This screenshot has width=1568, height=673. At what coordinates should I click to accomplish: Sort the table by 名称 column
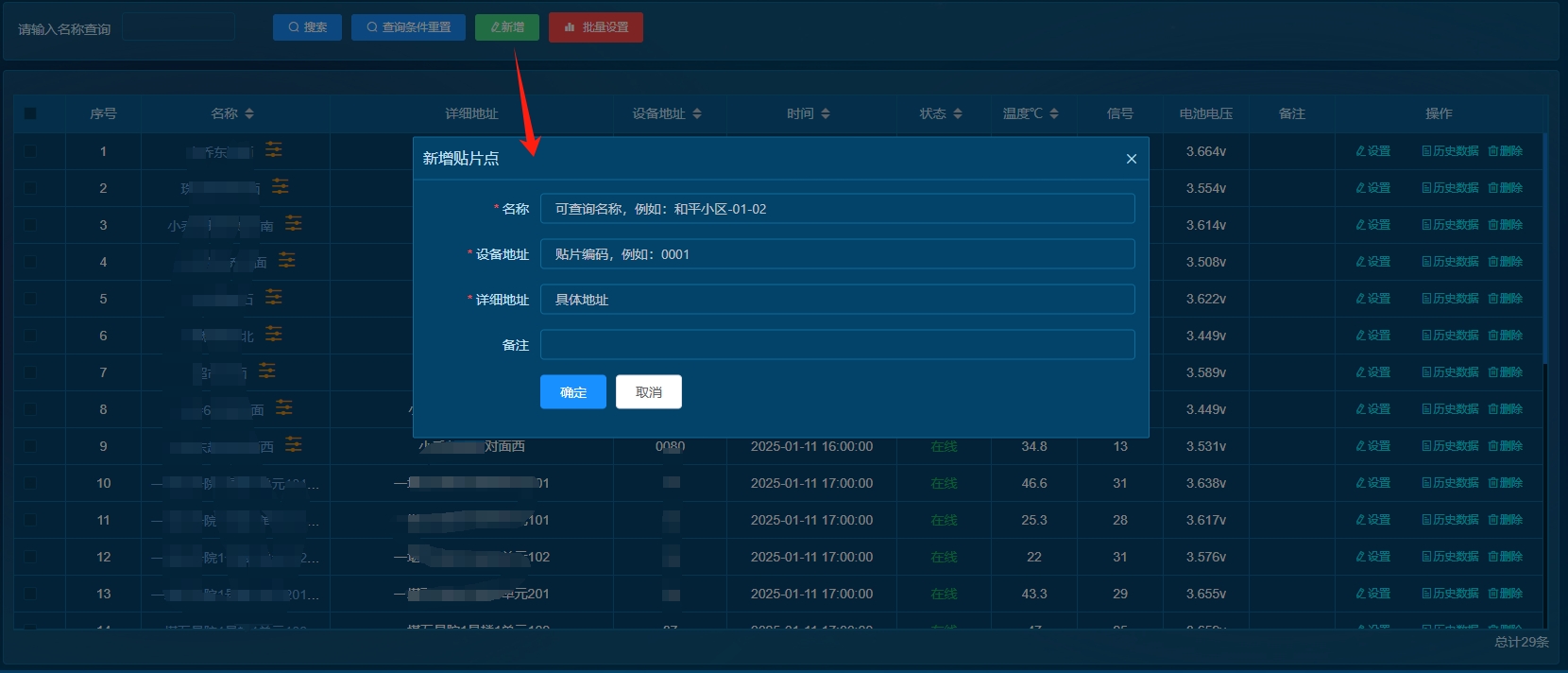pos(249,113)
